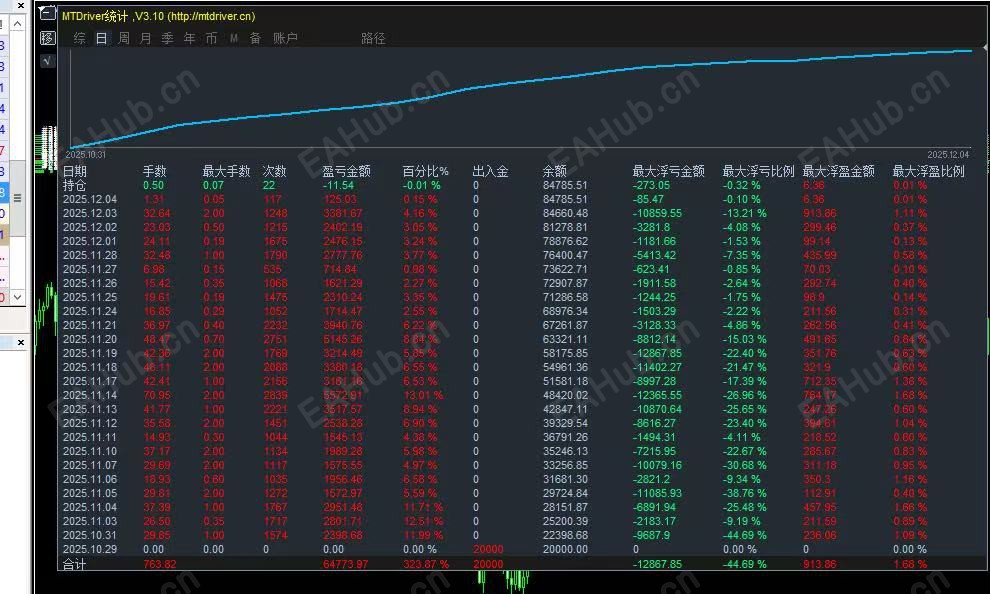Click profit value 2777.76
This screenshot has width=990, height=594.
click(x=343, y=255)
